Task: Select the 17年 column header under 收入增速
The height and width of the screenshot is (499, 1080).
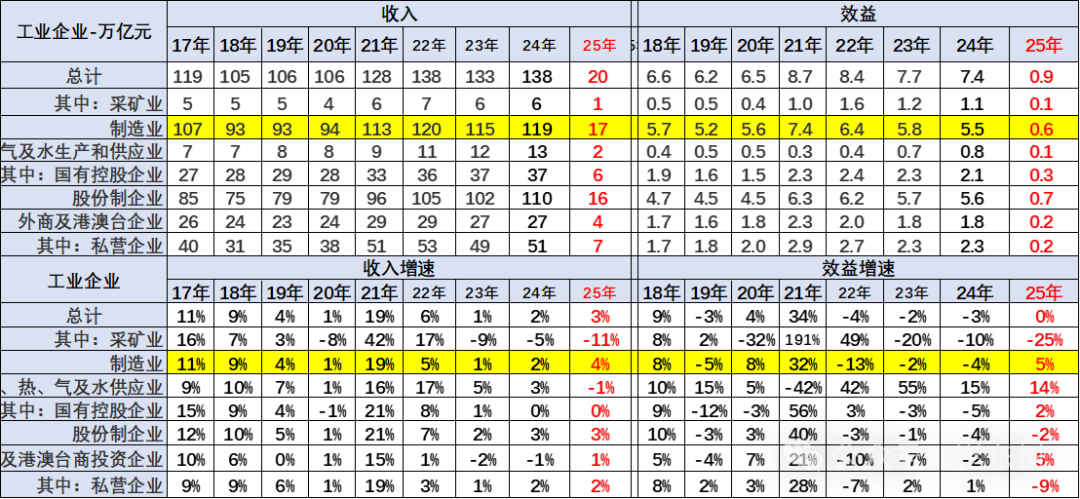Action: coord(191,292)
